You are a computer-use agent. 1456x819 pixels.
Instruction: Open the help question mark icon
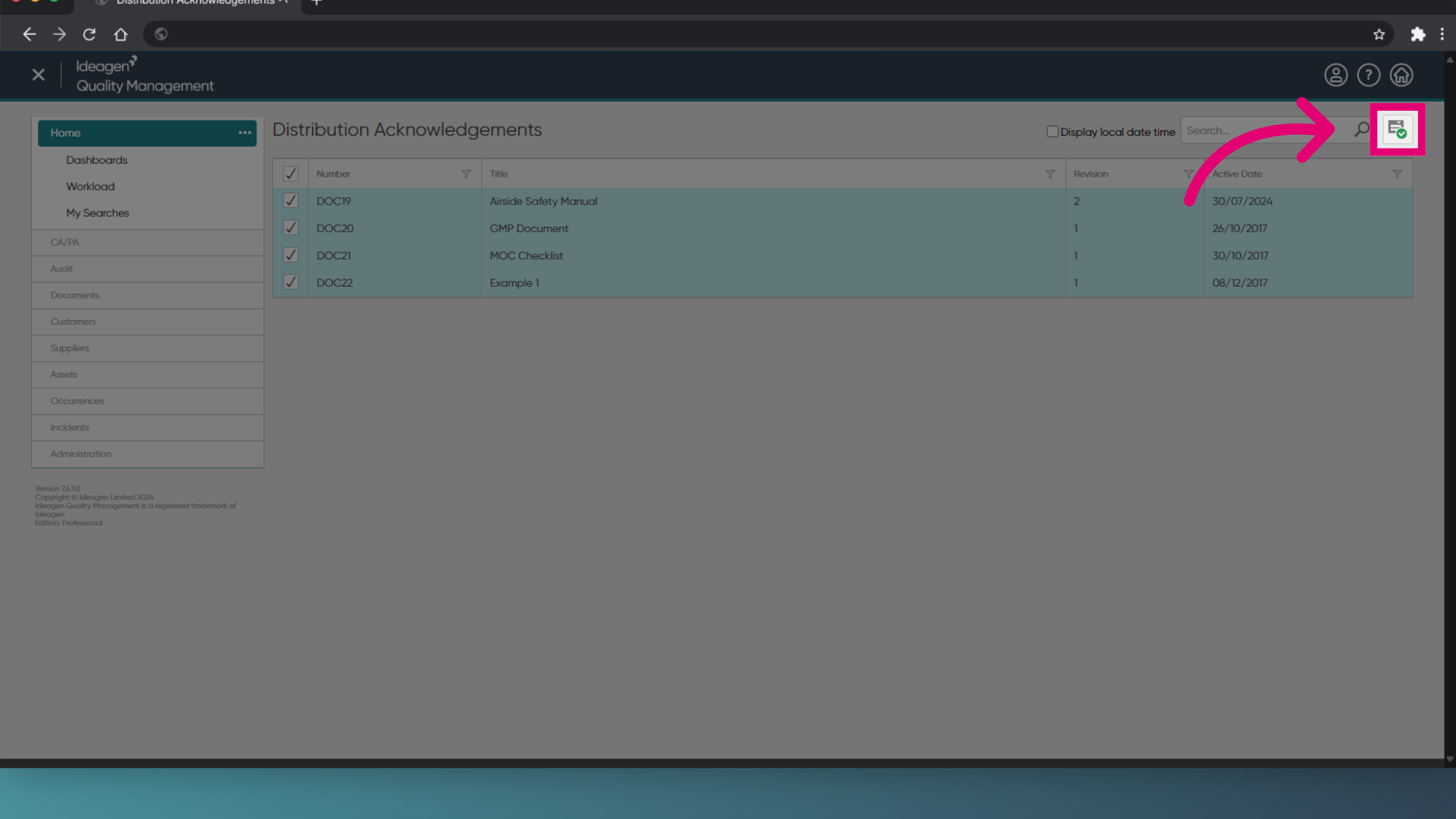(1368, 75)
